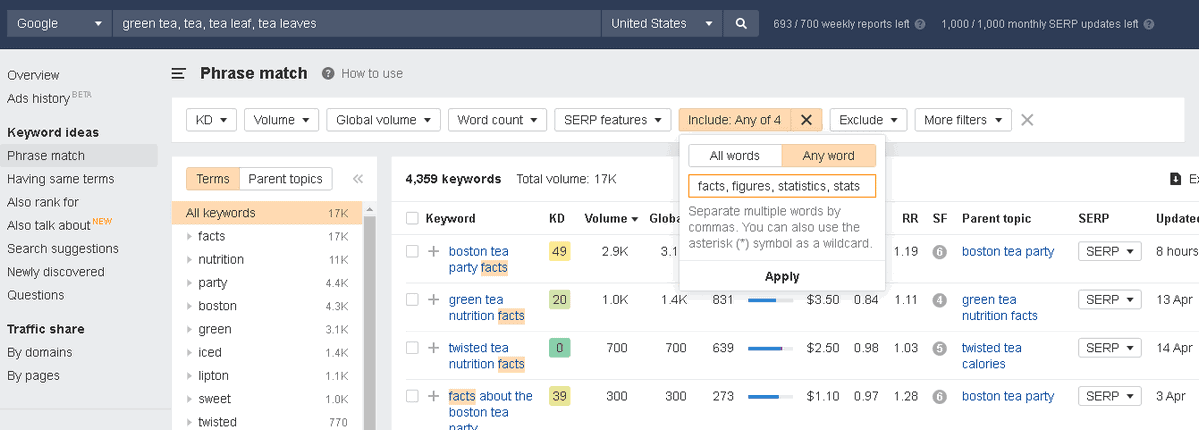Viewport: 1199px width, 430px height.
Task: Open the More filters dropdown
Action: (963, 120)
